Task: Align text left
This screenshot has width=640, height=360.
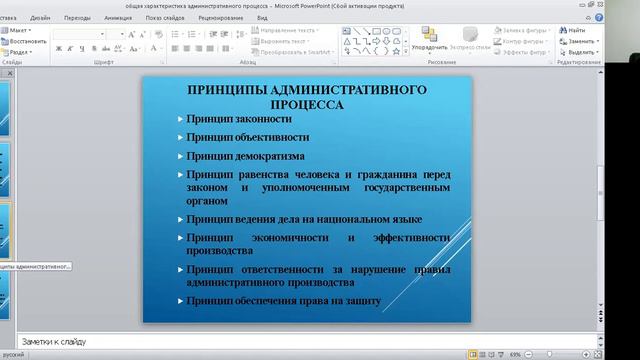Action: pos(175,49)
